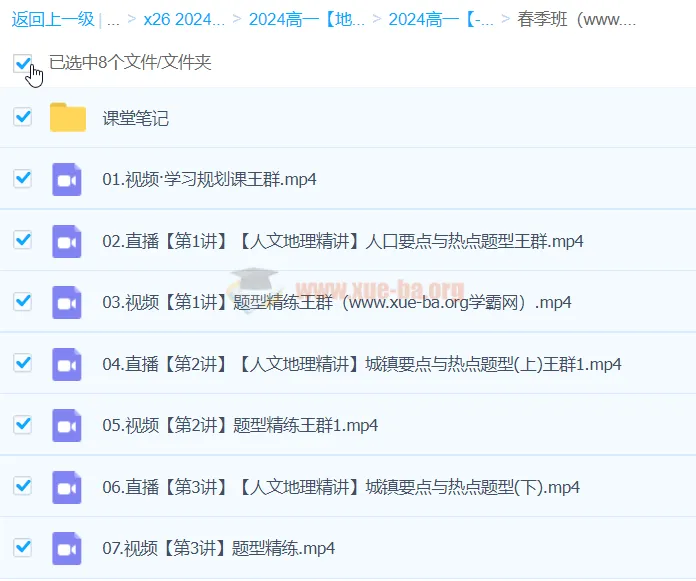Screen dimensions: 696x581
Task: Click video icon of 05.视频 题型精练王群1 file
Action: tap(67, 425)
